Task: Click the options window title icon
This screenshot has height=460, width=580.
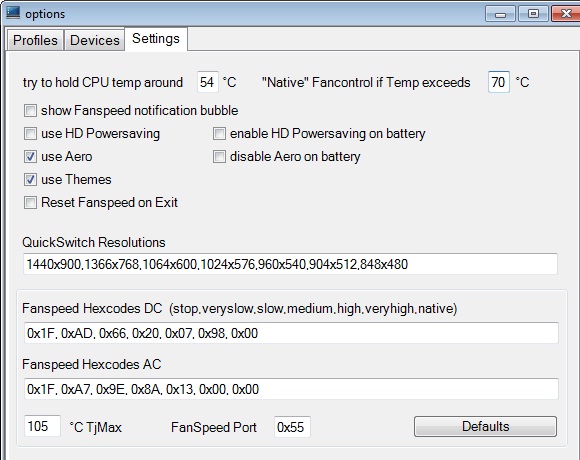Action: [x=13, y=12]
